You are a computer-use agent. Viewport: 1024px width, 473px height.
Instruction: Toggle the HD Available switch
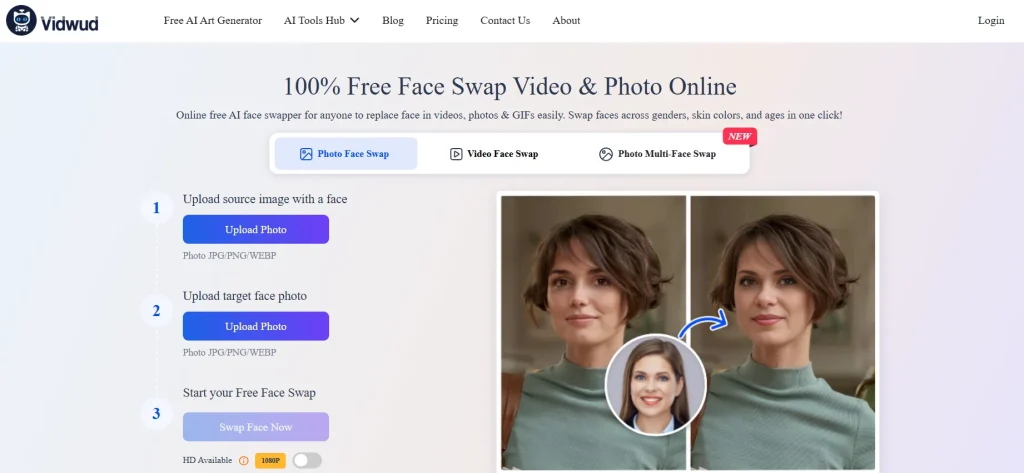[x=307, y=461]
